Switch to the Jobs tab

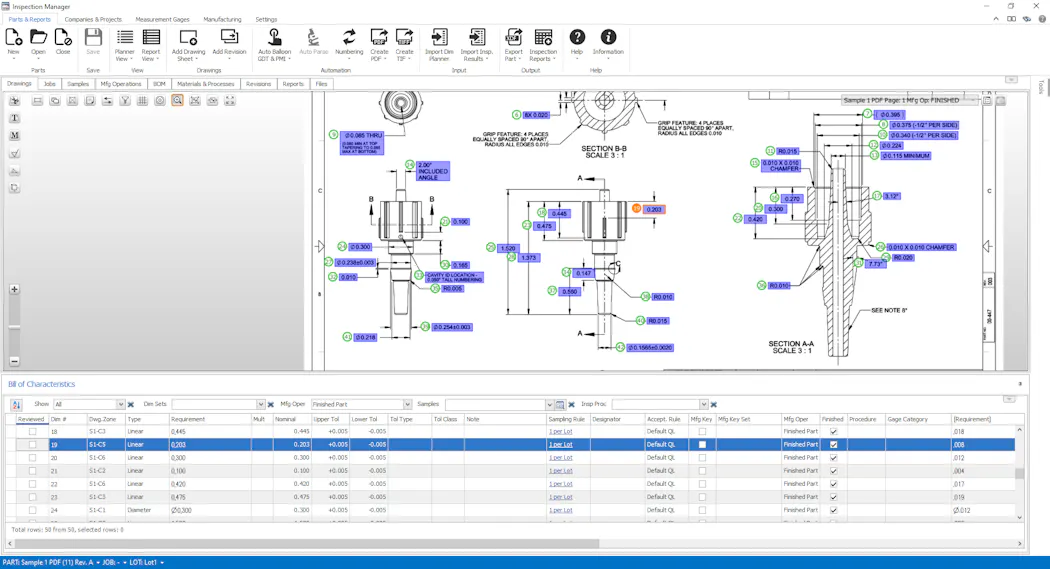50,84
